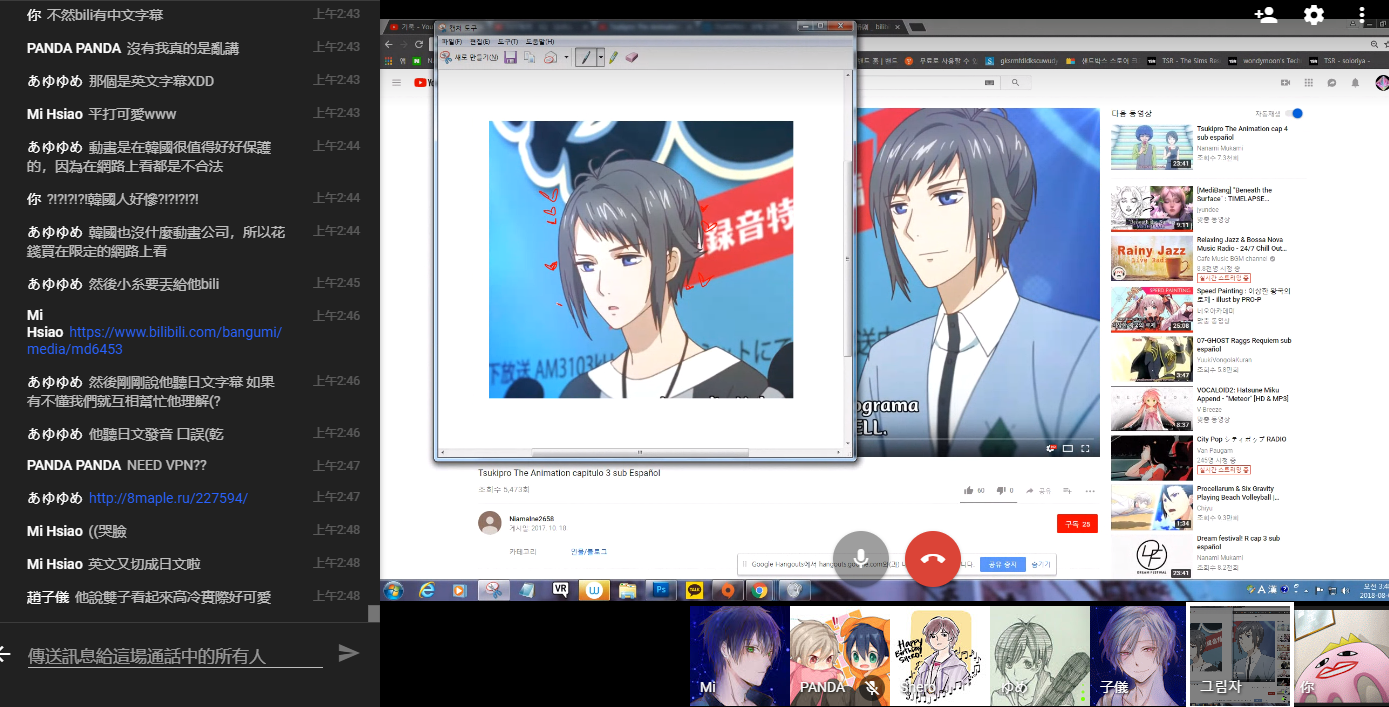Open Windows Start button in shared screen
1389x707 pixels.
[x=392, y=590]
